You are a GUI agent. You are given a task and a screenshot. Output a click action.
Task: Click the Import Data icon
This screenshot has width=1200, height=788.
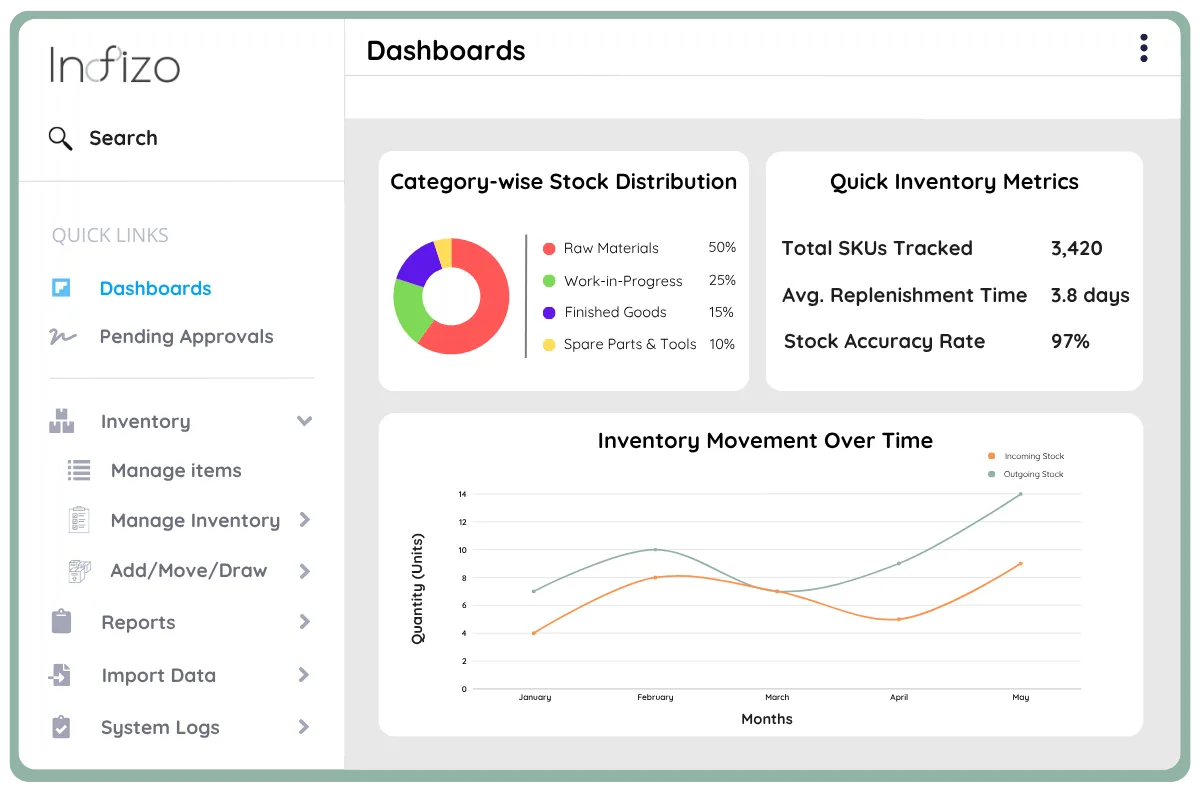point(62,675)
